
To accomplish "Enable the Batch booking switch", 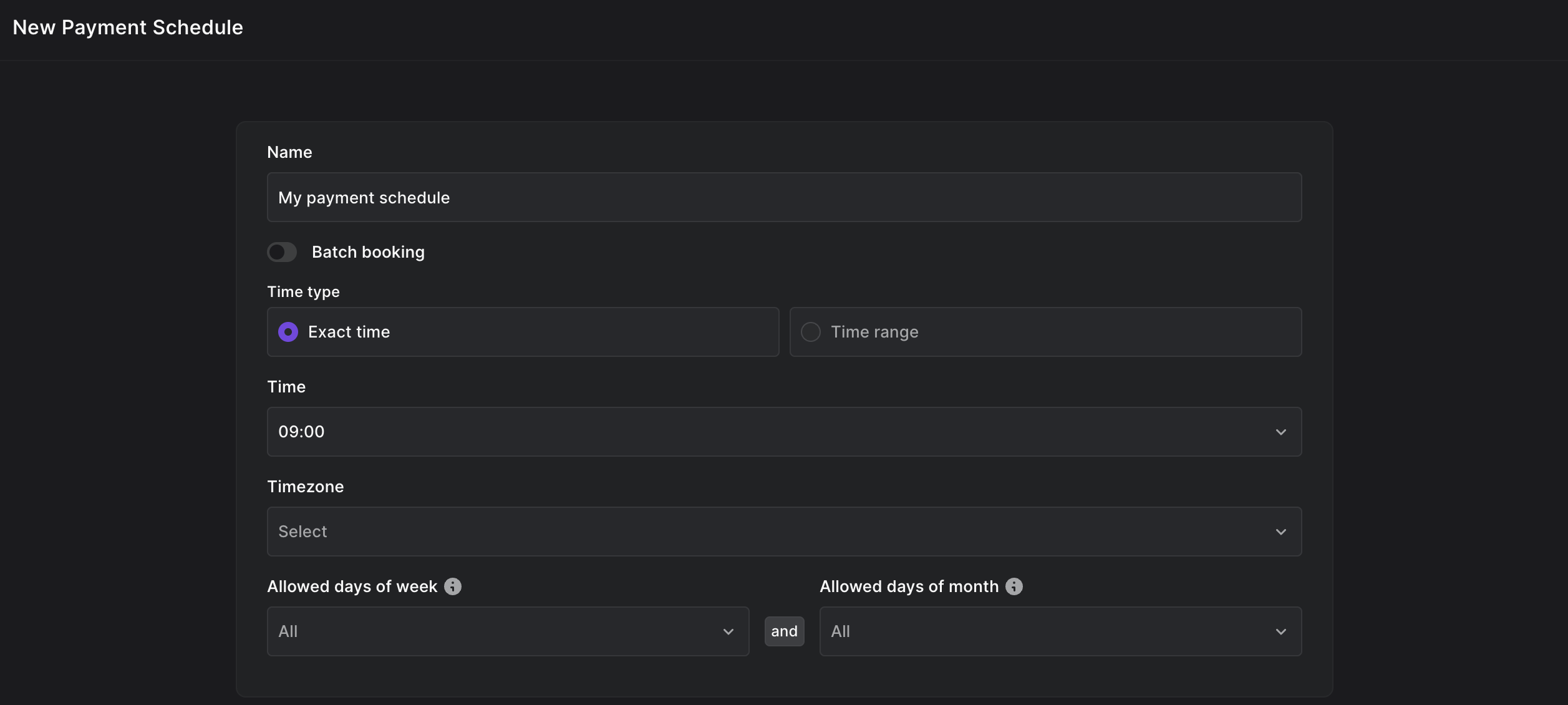I will point(282,252).
